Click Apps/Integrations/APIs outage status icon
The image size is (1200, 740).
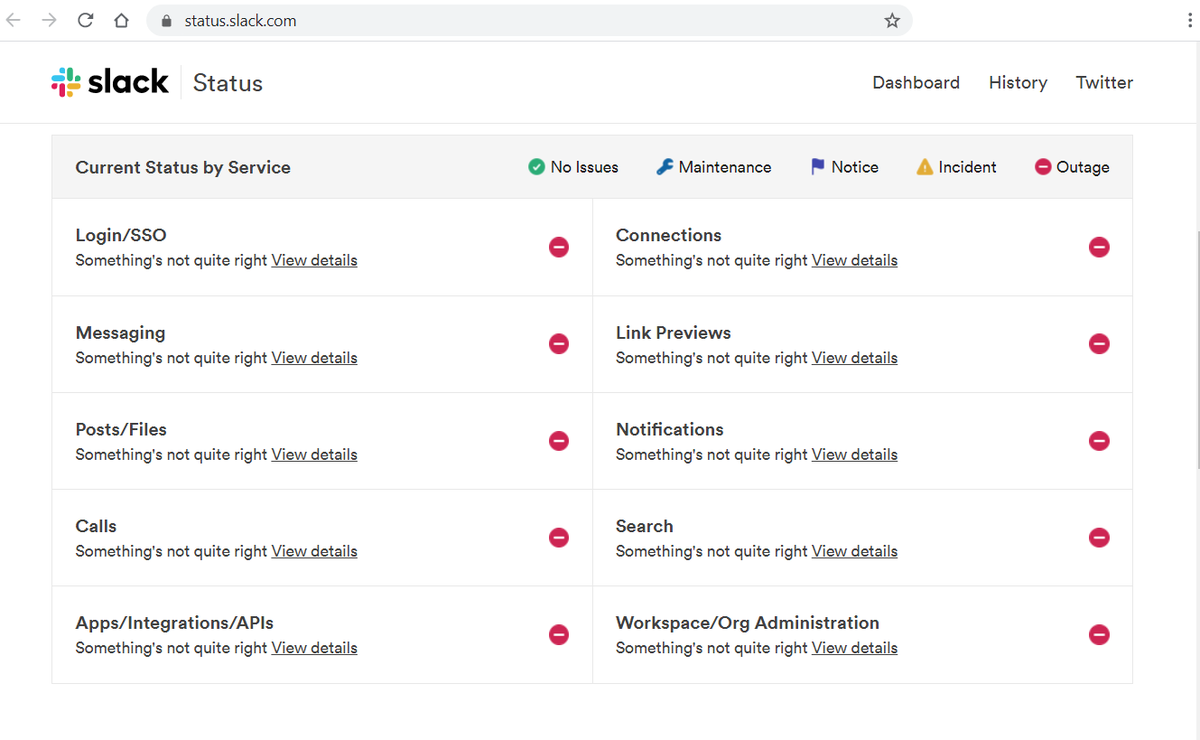pos(559,635)
